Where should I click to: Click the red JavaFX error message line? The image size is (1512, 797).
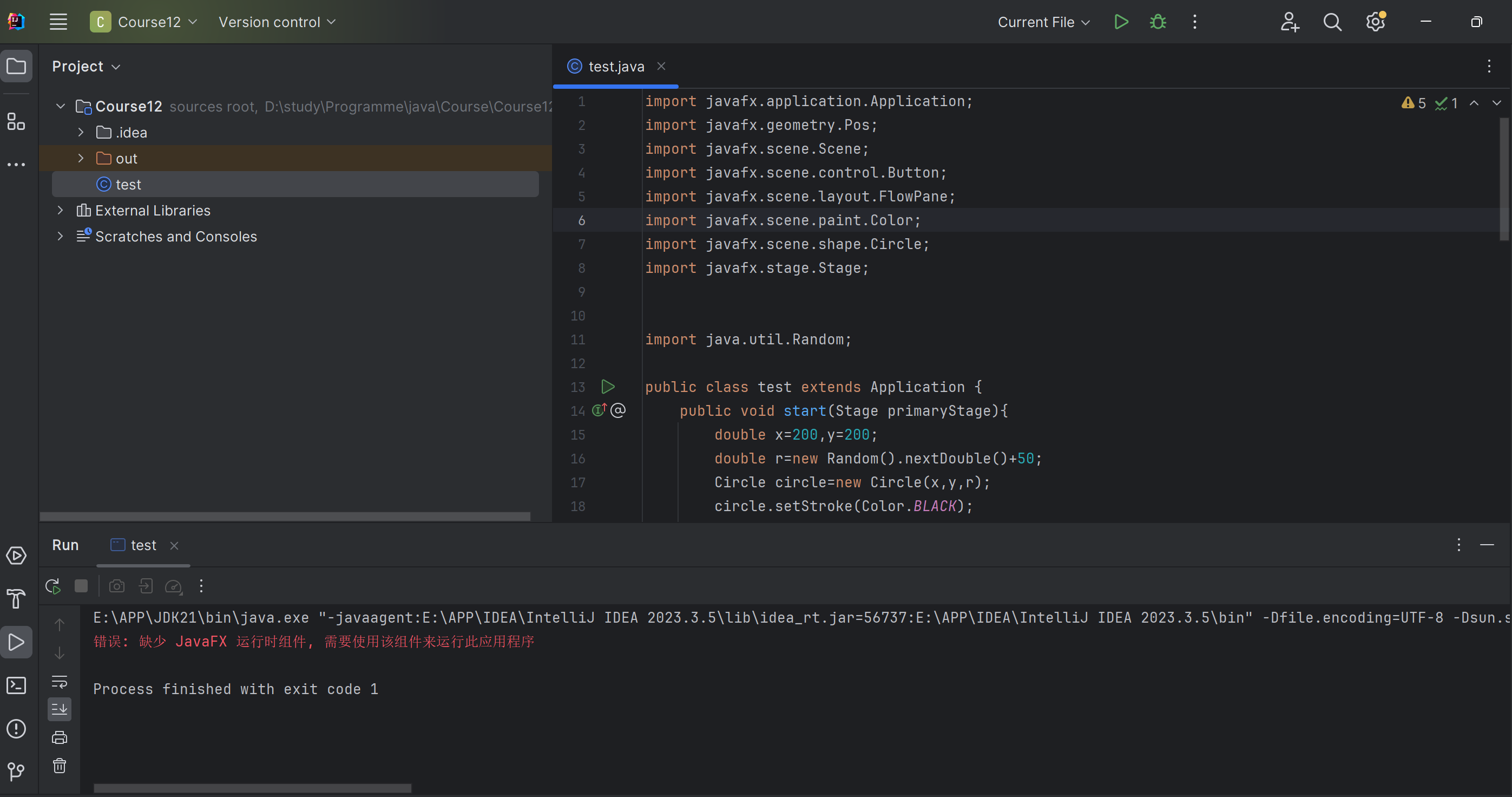pos(313,642)
